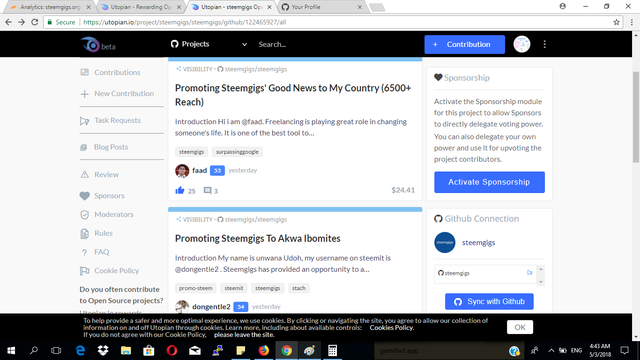This screenshot has height=360, width=640.
Task: Upvote faad's post with thumbs-up icon
Action: (180, 190)
